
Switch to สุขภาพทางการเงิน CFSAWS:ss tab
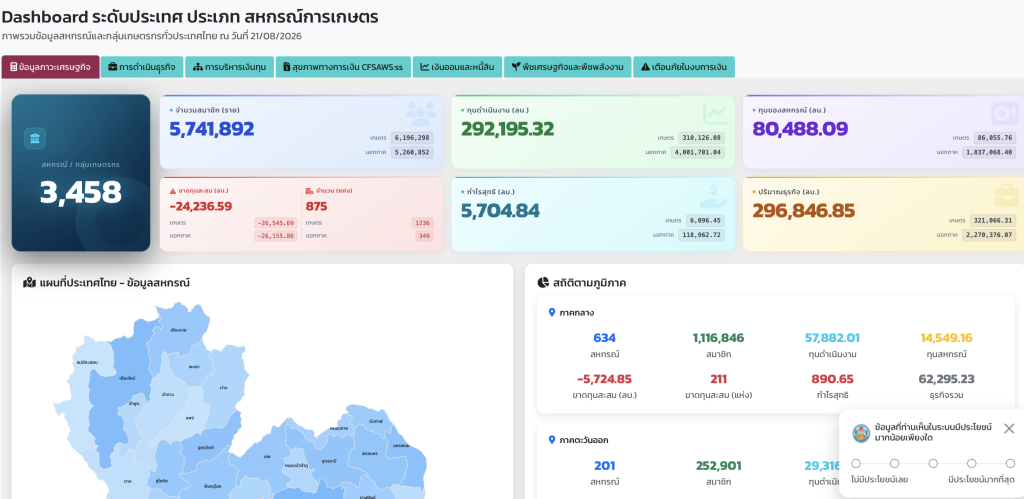343,67
